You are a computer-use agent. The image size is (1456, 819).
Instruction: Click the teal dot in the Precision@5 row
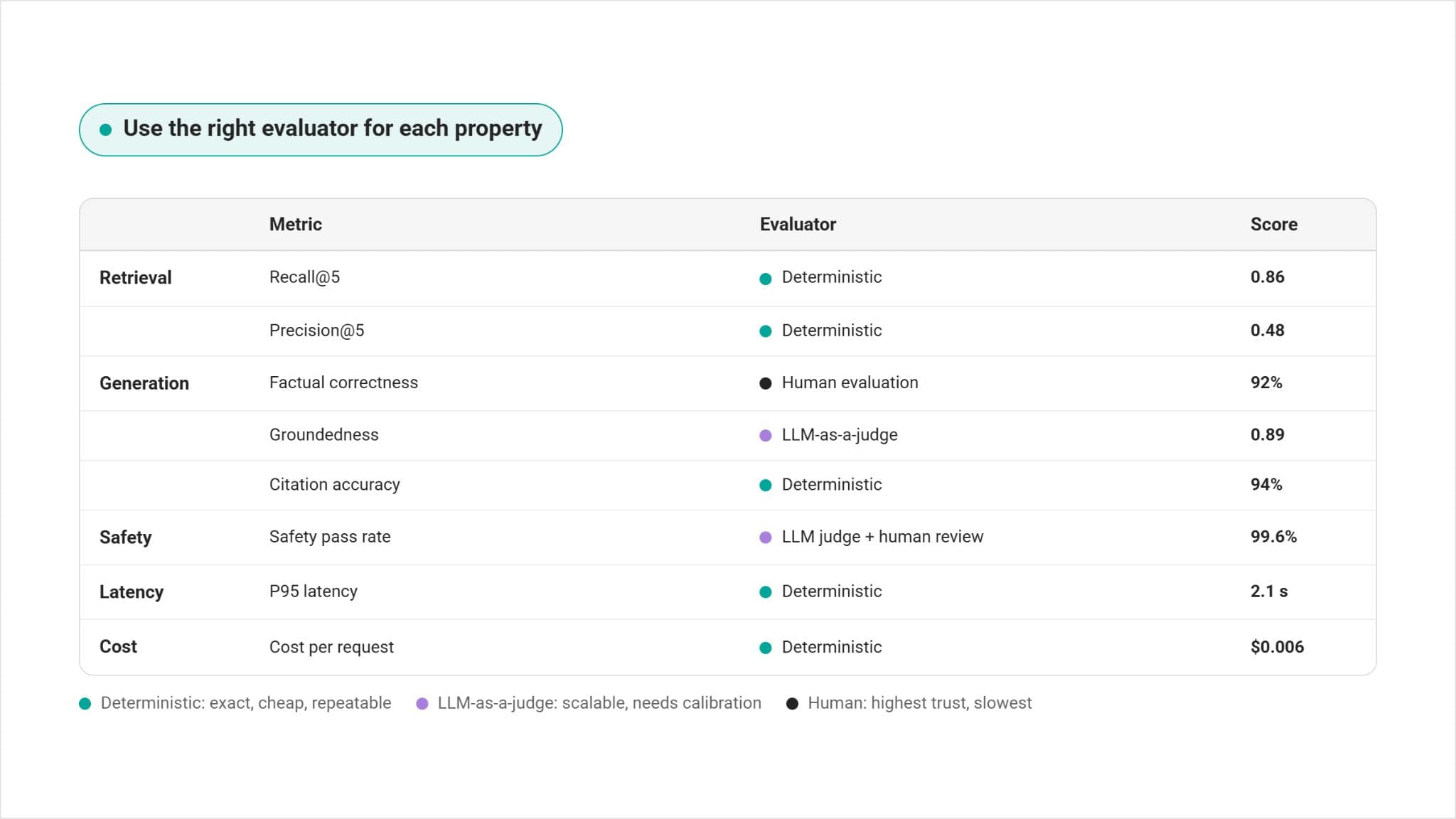[x=766, y=331]
